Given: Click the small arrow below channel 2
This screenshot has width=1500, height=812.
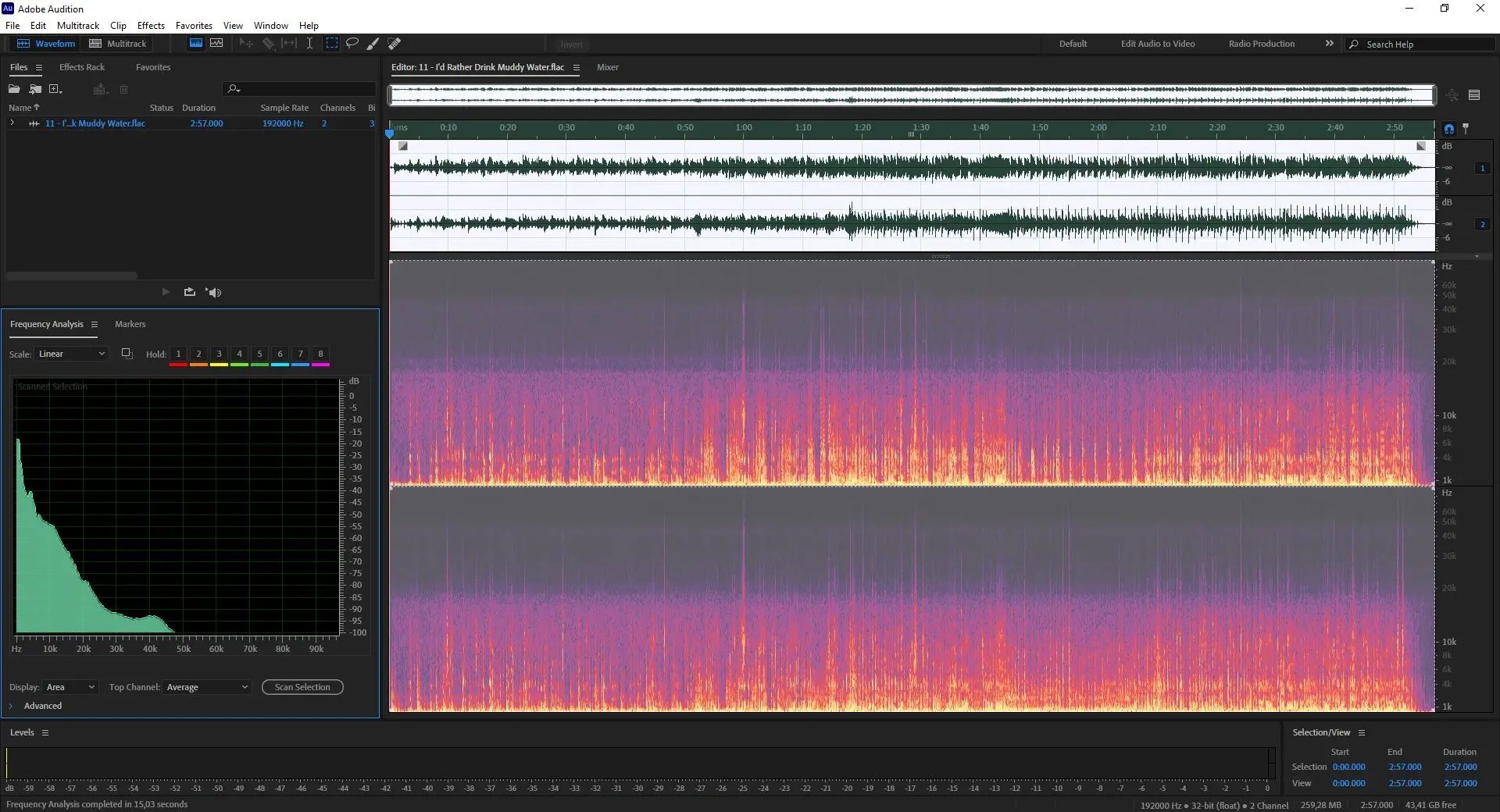Looking at the screenshot, I should (1477, 256).
